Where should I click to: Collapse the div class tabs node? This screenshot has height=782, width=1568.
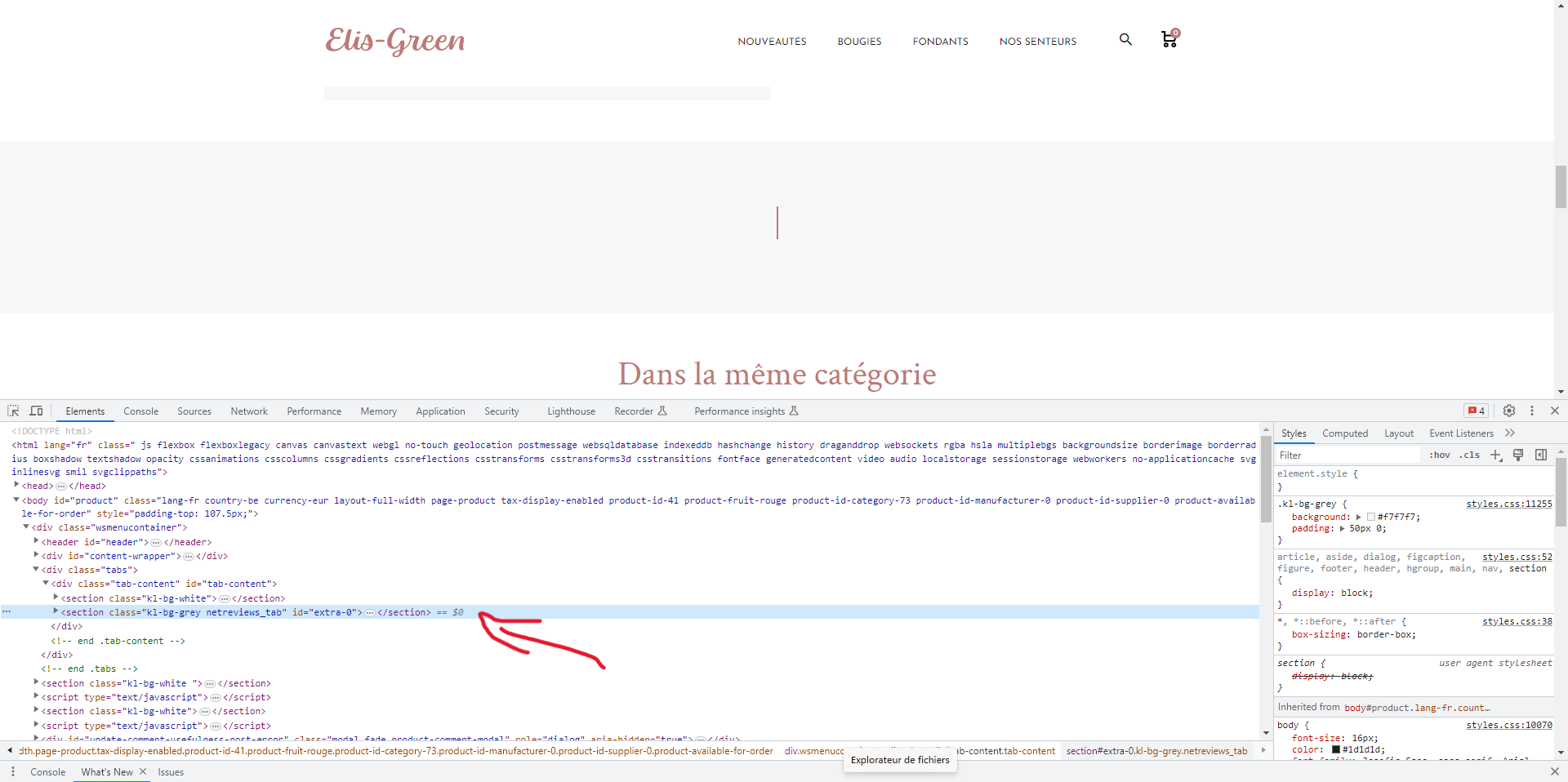(x=36, y=569)
